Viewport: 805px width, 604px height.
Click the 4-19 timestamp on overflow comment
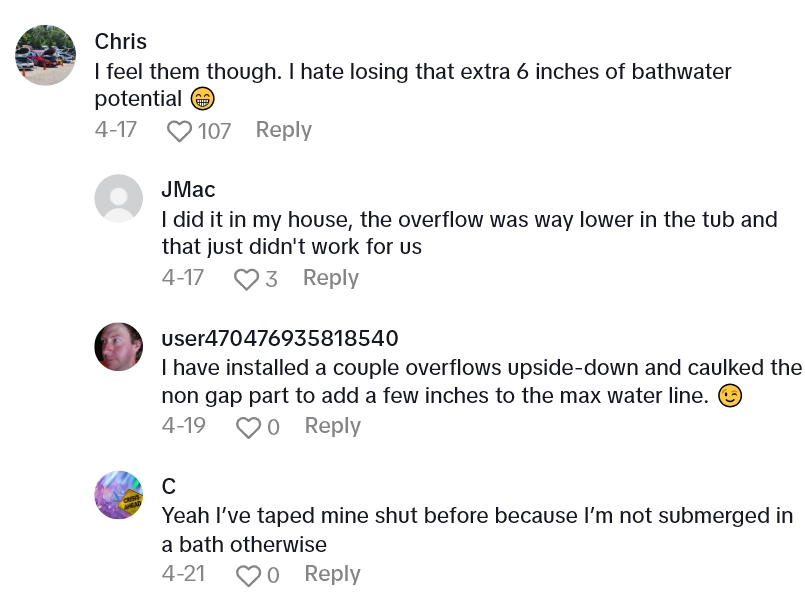pos(184,426)
